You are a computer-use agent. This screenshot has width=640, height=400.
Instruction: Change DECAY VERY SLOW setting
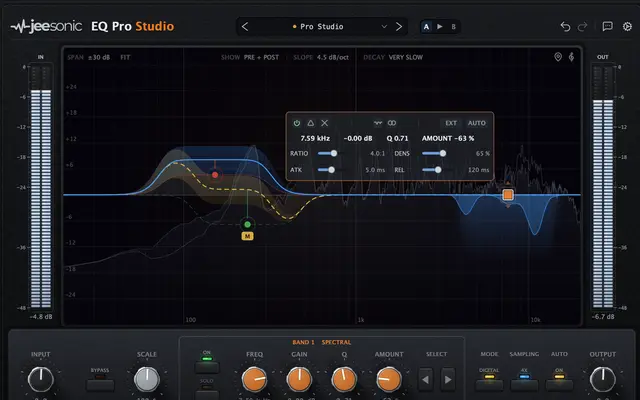click(x=393, y=57)
